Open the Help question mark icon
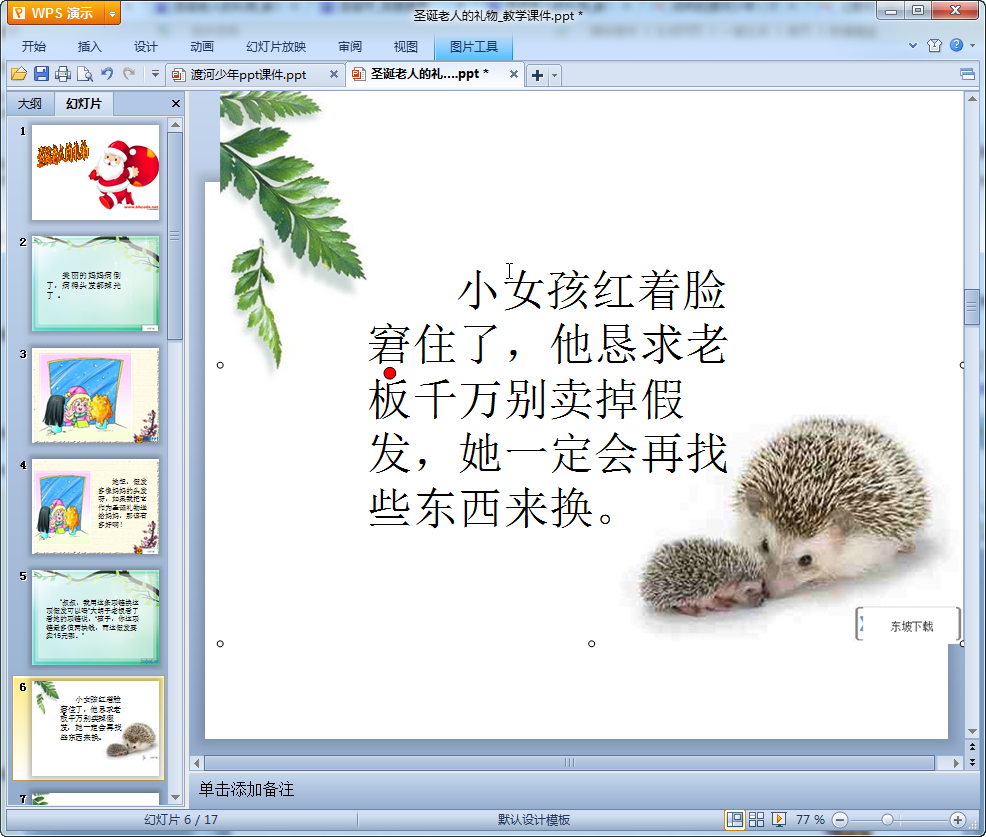Screen dimensions: 986x837 pyautogui.click(x=956, y=45)
